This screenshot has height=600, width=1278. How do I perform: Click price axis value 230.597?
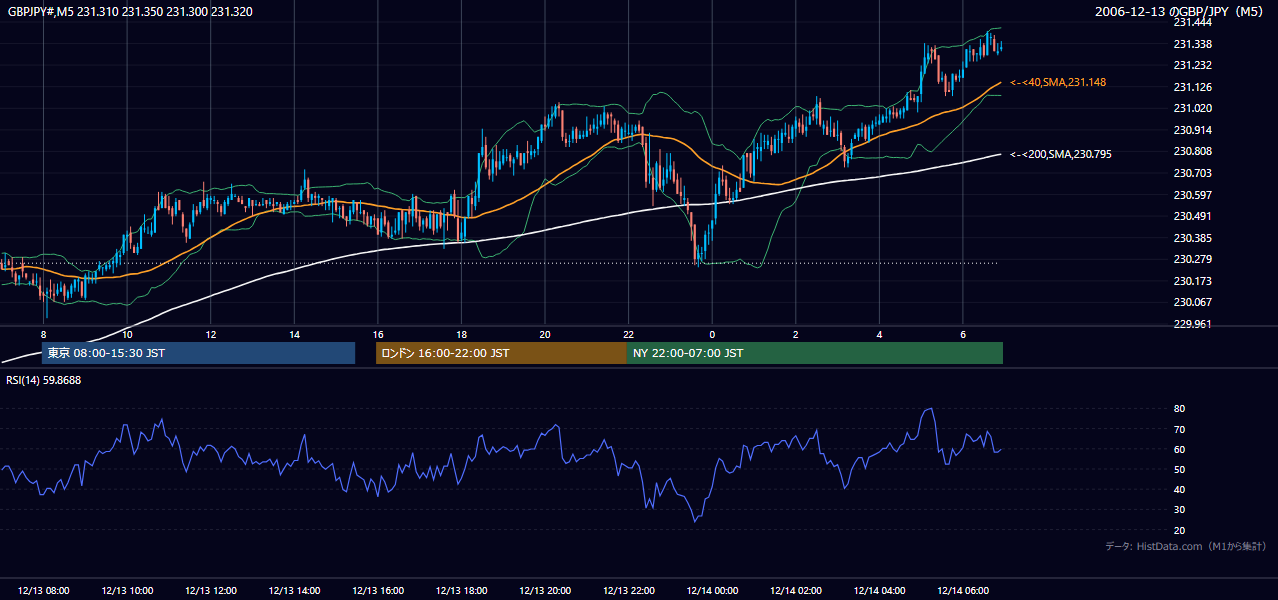pyautogui.click(x=1192, y=195)
